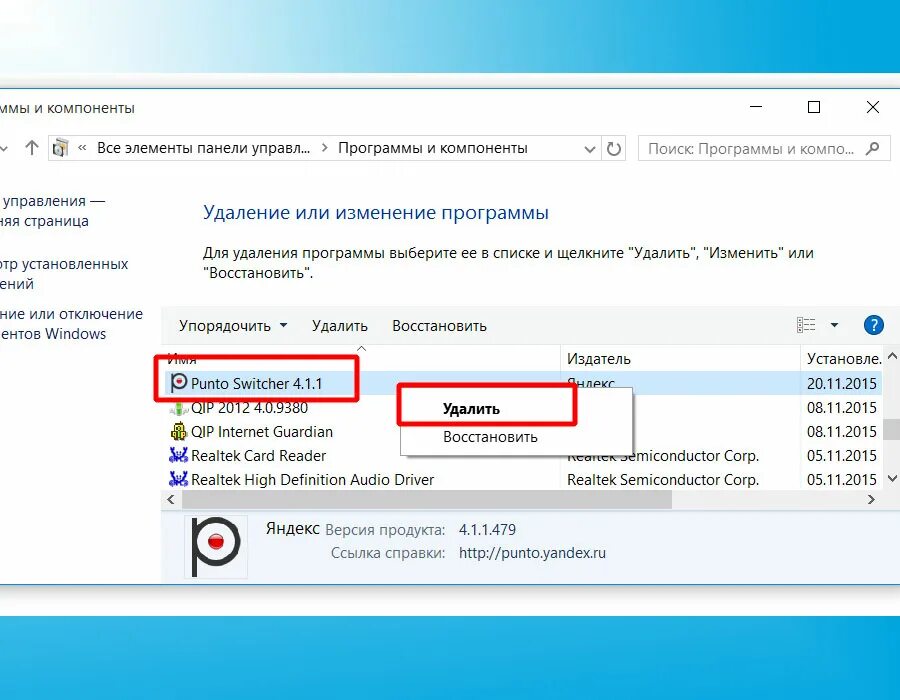This screenshot has height=700, width=900.
Task: Open the Упорядочить dropdown menu
Action: point(232,326)
